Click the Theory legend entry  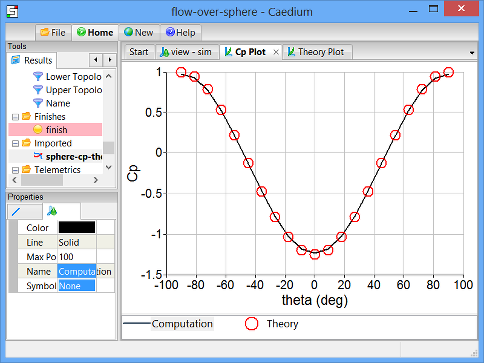(x=282, y=324)
